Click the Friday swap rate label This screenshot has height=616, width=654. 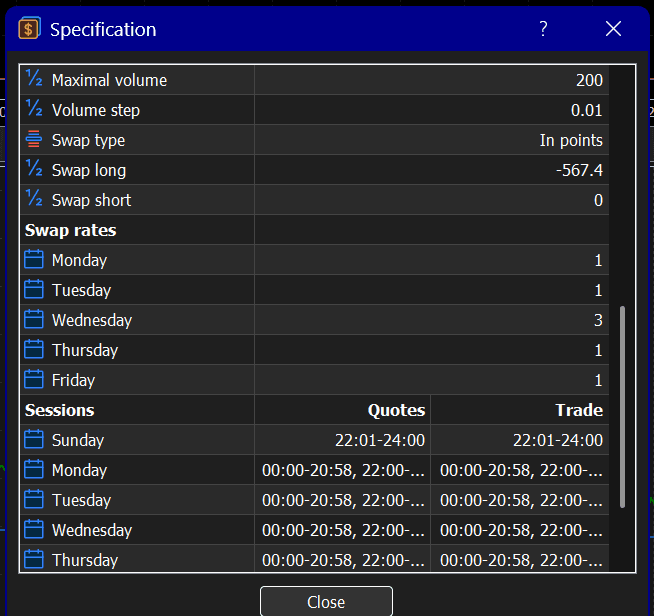pos(73,380)
